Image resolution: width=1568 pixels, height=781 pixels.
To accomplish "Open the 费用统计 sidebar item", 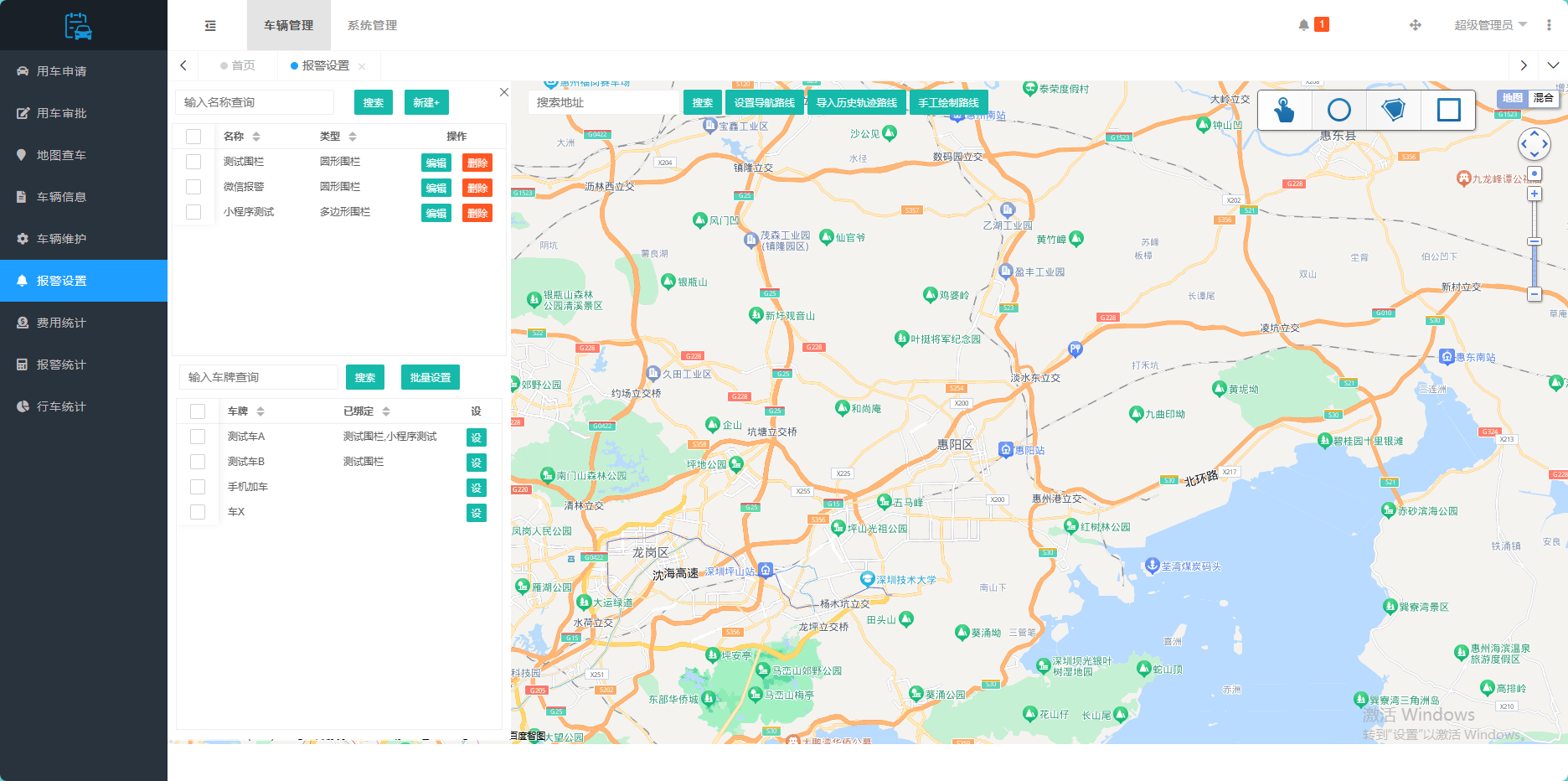I will [x=84, y=323].
